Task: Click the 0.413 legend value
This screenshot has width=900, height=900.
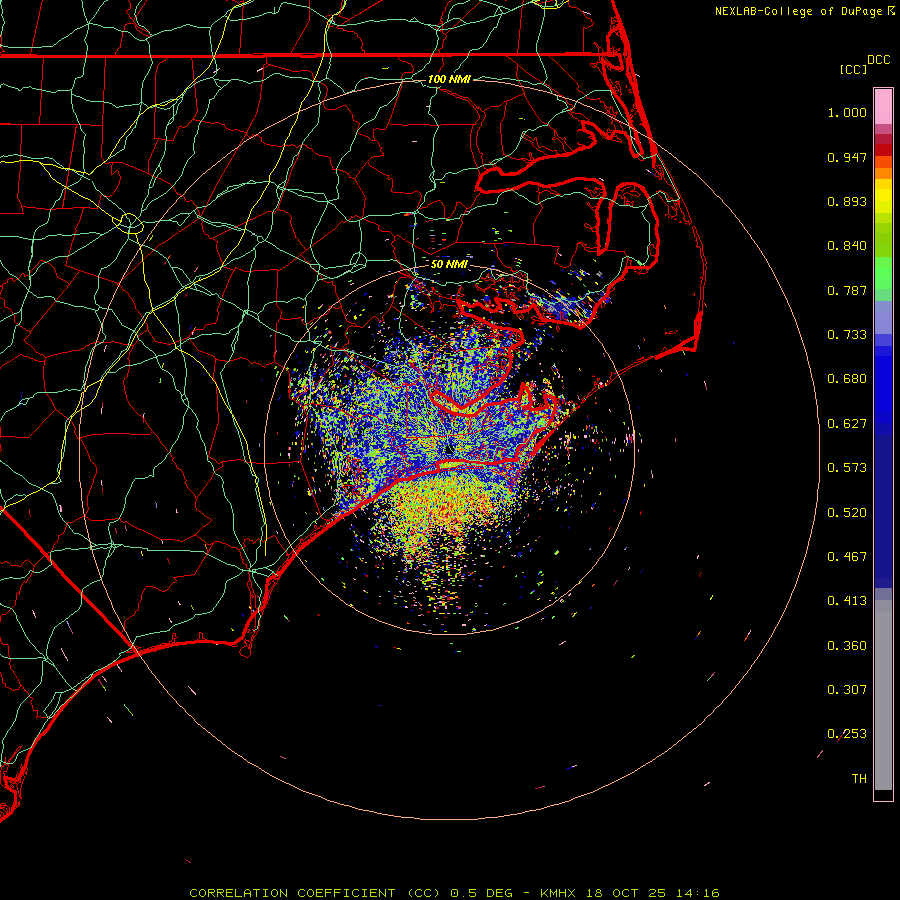Action: (x=847, y=601)
